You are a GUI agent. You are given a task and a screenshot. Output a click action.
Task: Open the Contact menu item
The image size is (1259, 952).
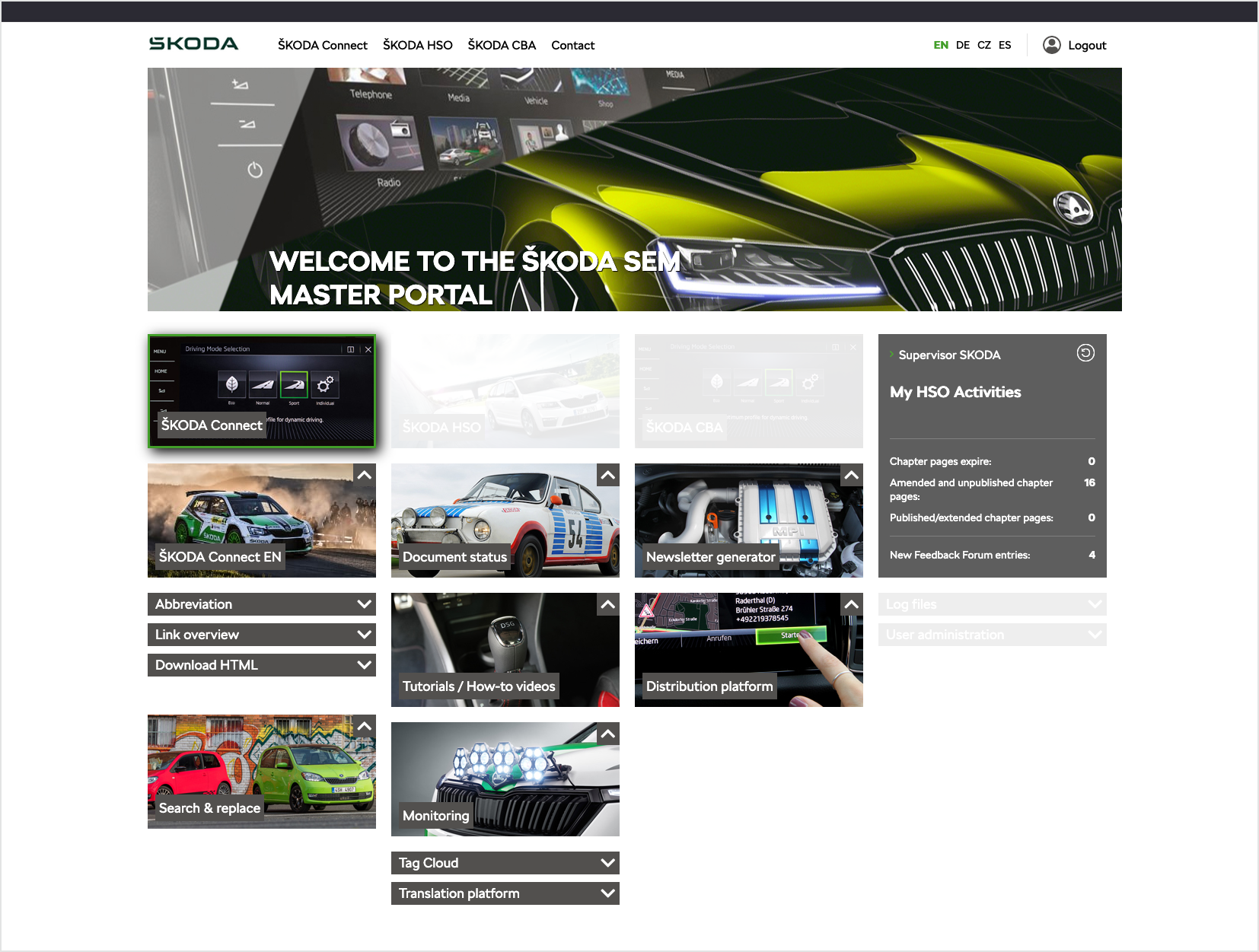pos(573,46)
